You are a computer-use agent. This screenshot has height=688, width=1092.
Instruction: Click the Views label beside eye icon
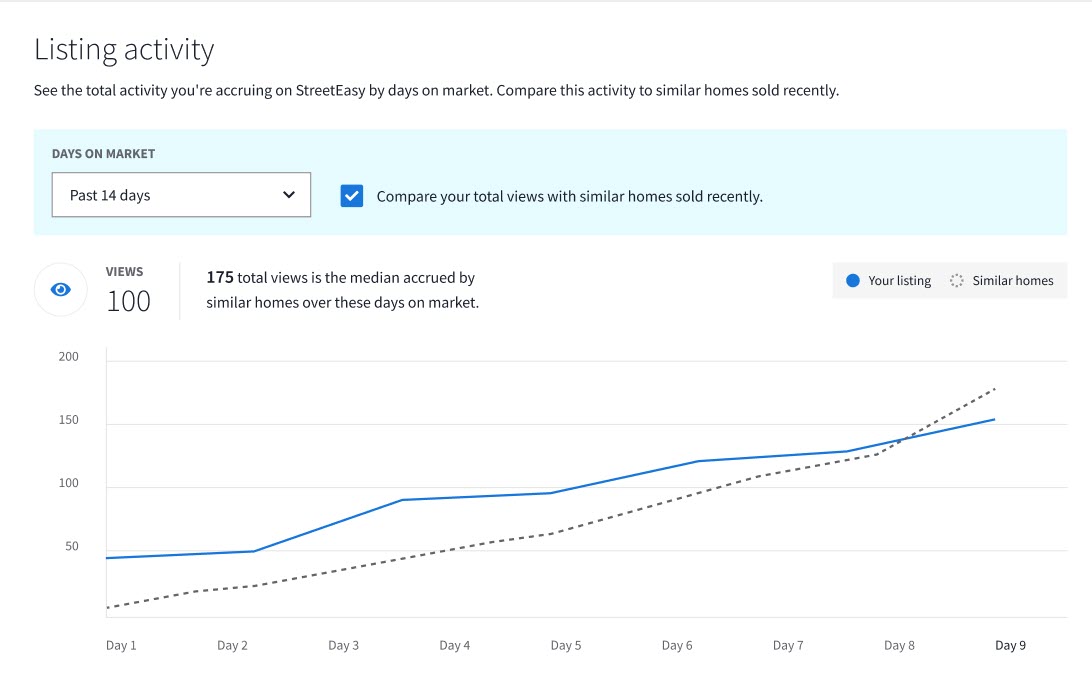point(124,272)
